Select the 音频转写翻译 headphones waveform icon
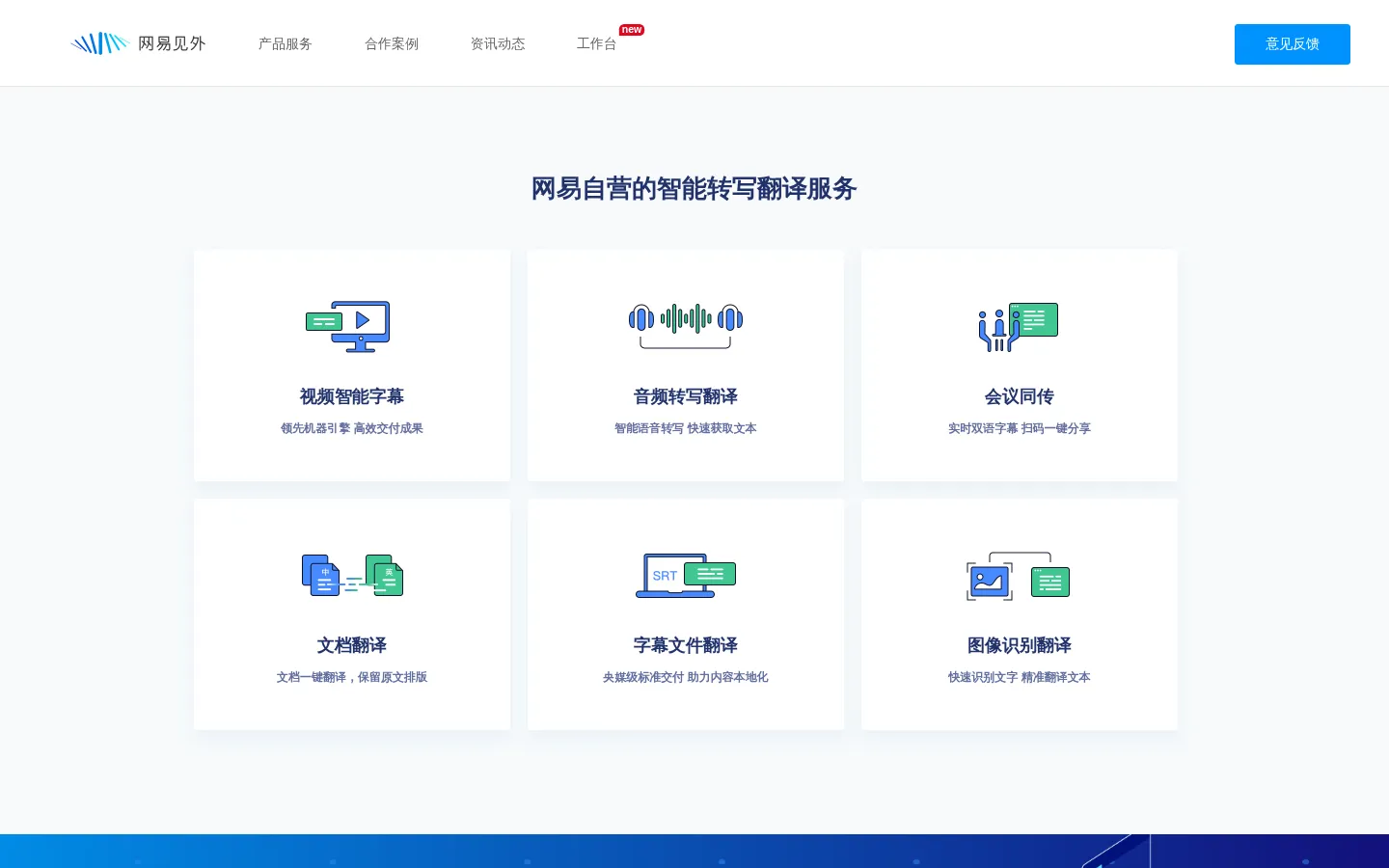Viewport: 1389px width, 868px height. (x=686, y=325)
